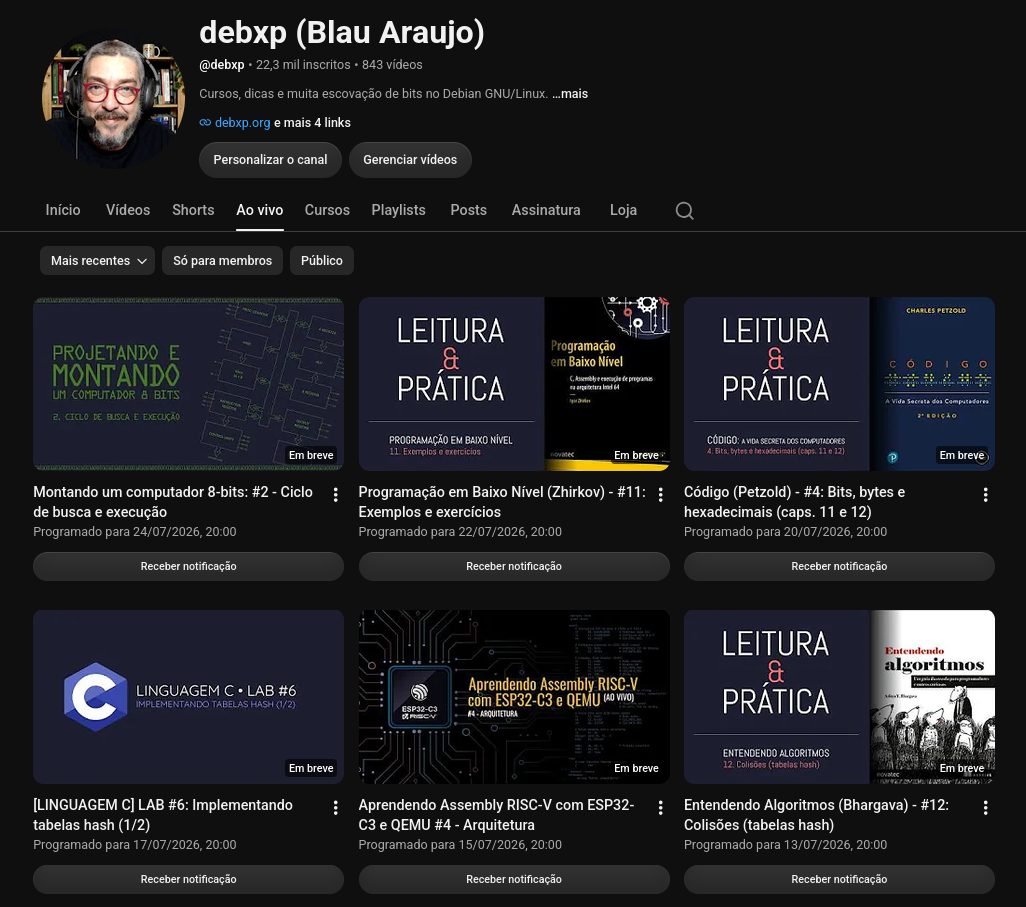Image resolution: width=1026 pixels, height=907 pixels.
Task: Open options menu for Entendendo Algoritmos video
Action: [x=985, y=808]
